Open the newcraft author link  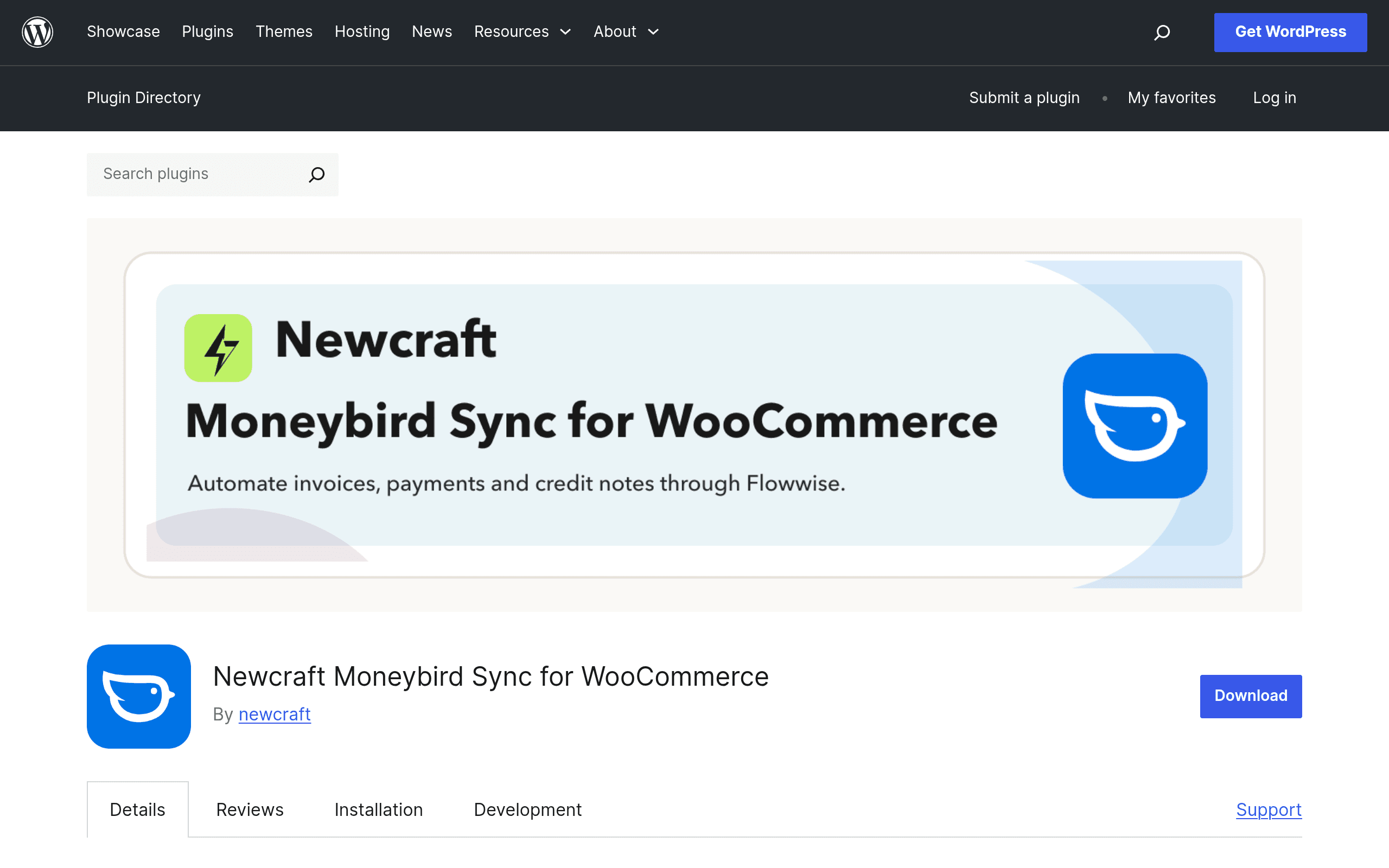275,714
